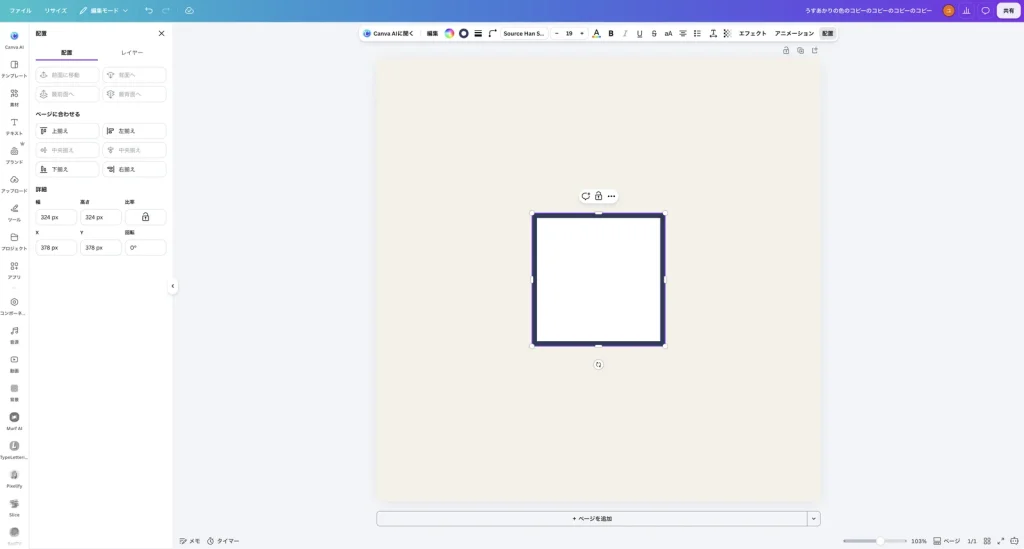Open the corner rounding control
This screenshot has width=1024, height=549.
[492, 33]
